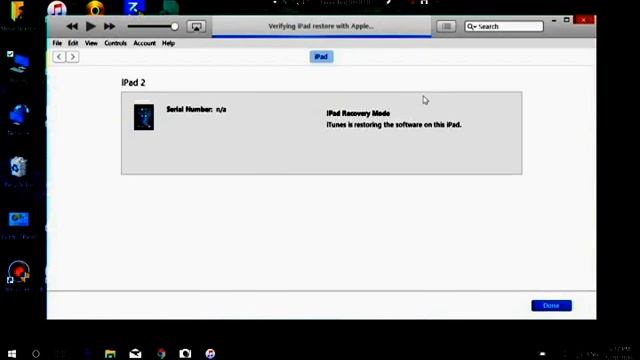Open the list view icon beside search
Image resolution: width=640 pixels, height=360 pixels.
tap(446, 27)
